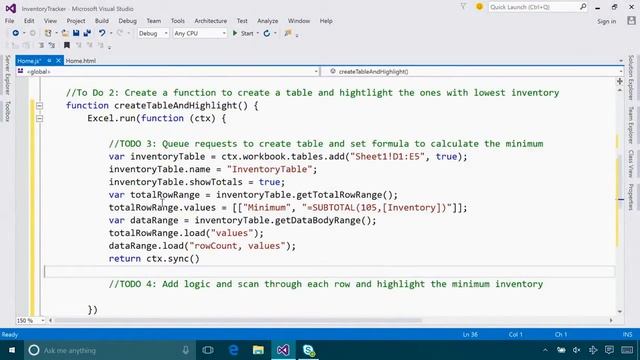640x360 pixels.
Task: Open the Team Explorer side tab
Action: tap(631, 125)
